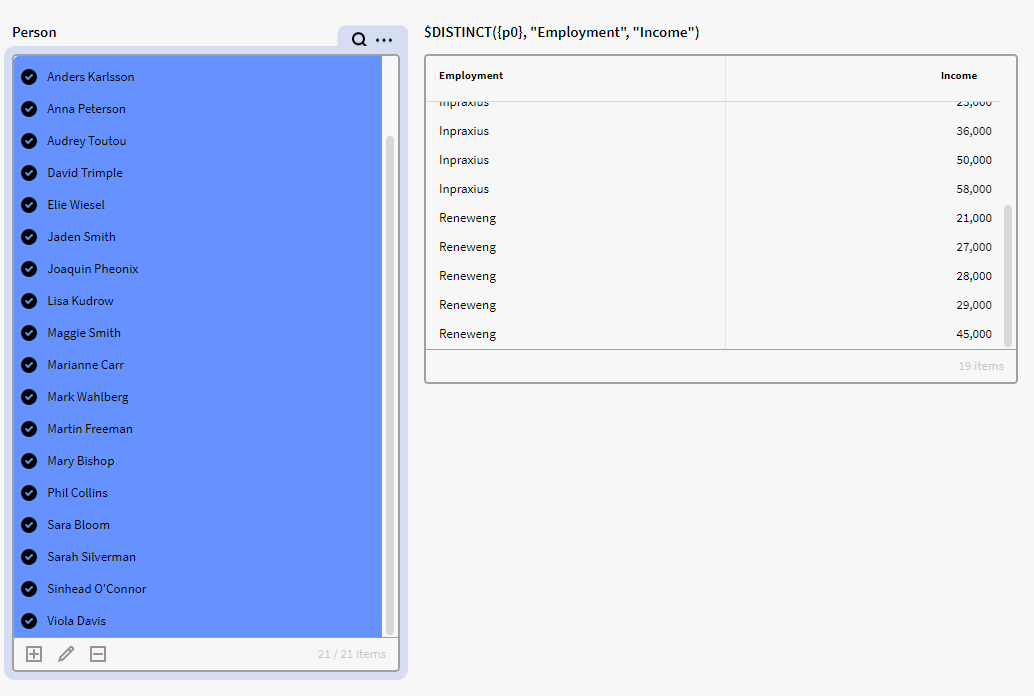Click the Reneweng row with 21,000 income
The height and width of the screenshot is (696, 1034).
point(715,218)
